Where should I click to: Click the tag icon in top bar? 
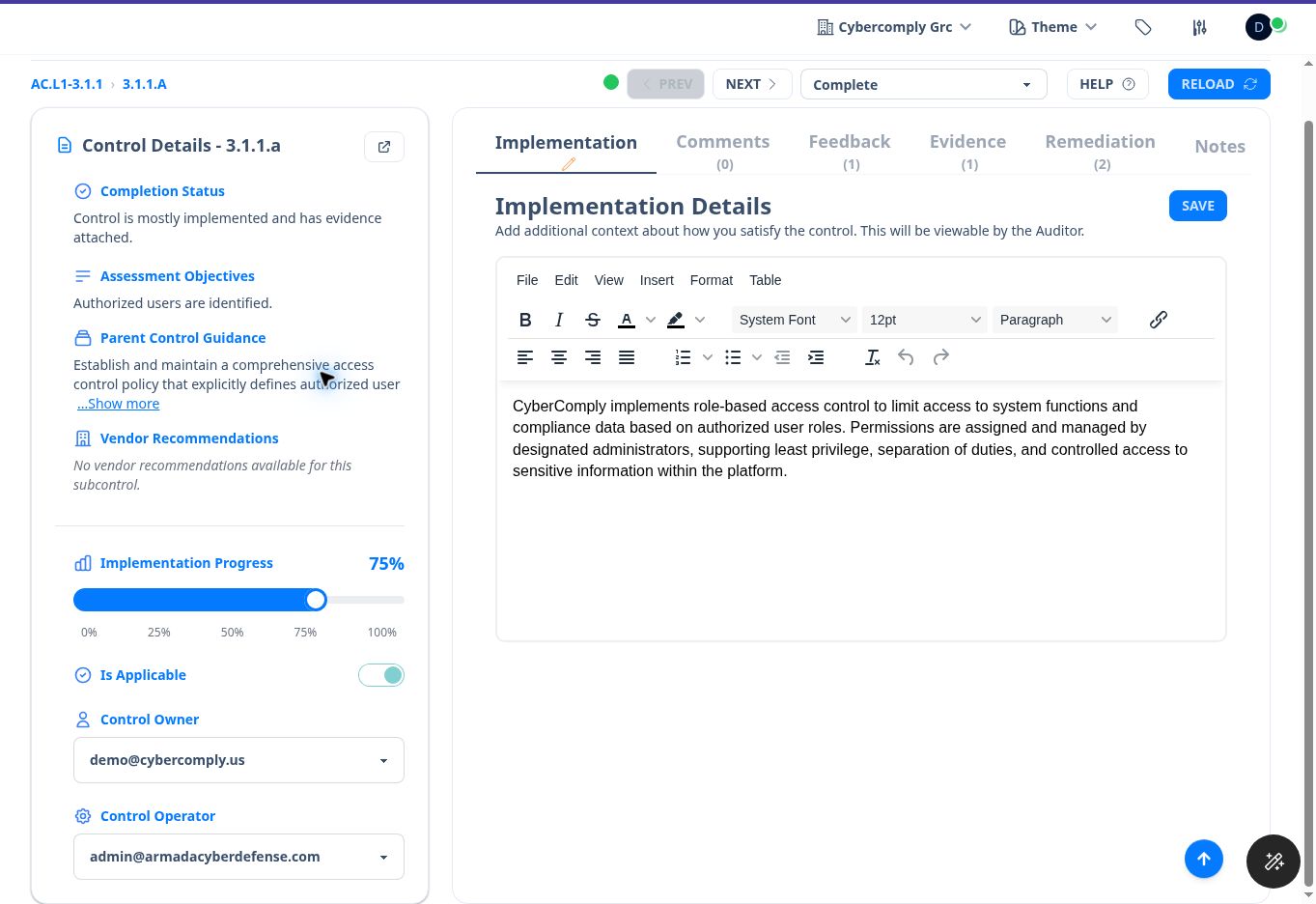click(x=1143, y=27)
